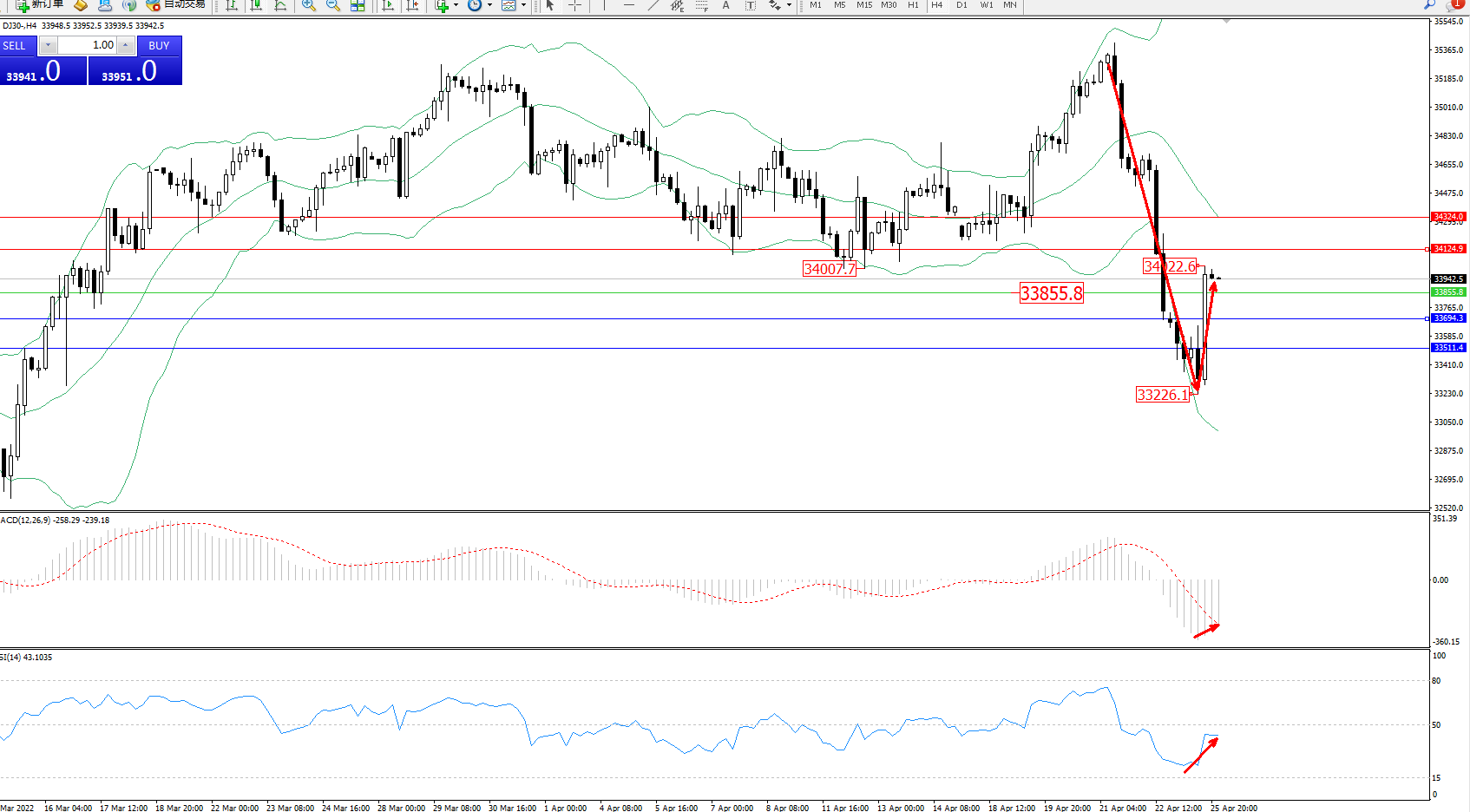The image size is (1470, 812).
Task: Toggle chart shift from right edge
Action: click(x=412, y=5)
